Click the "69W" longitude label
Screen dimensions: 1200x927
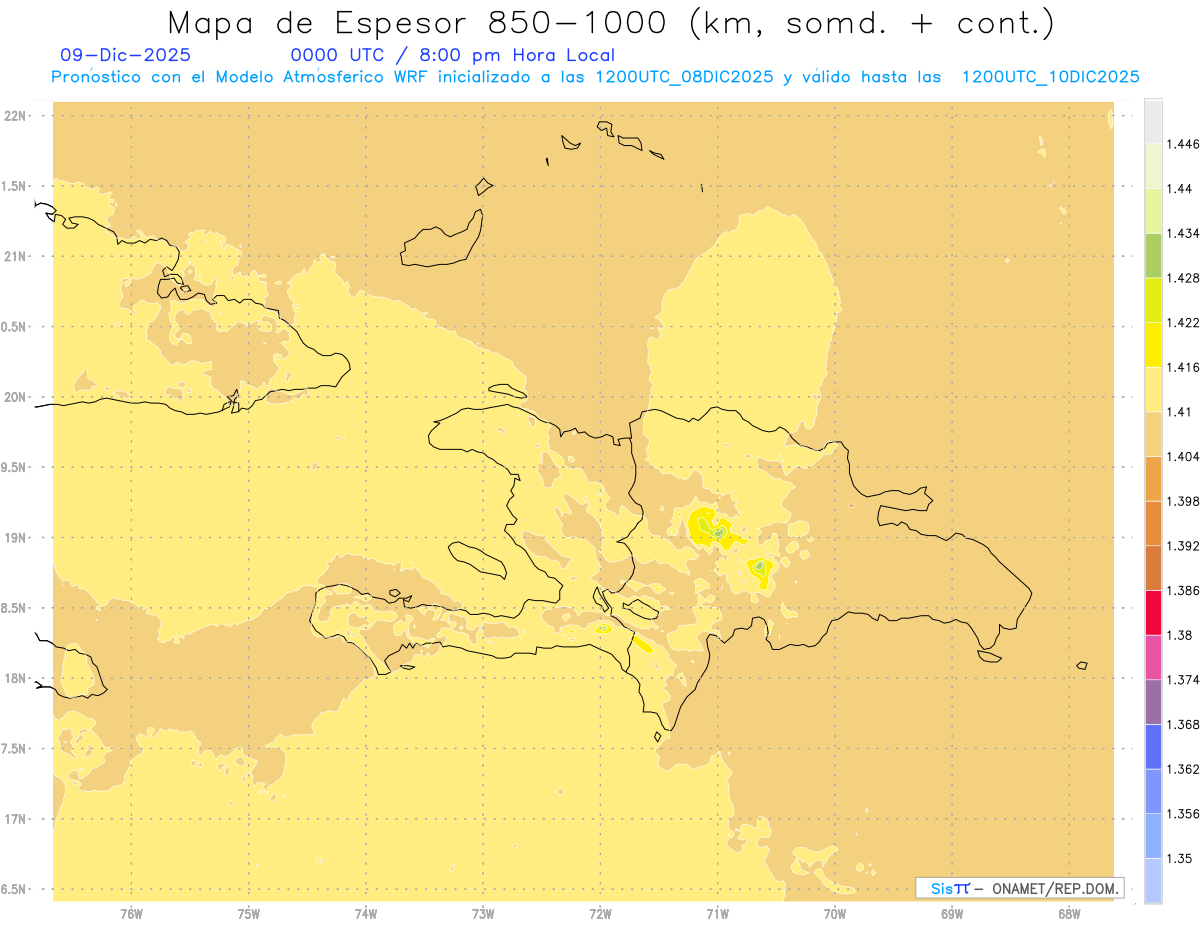click(952, 913)
